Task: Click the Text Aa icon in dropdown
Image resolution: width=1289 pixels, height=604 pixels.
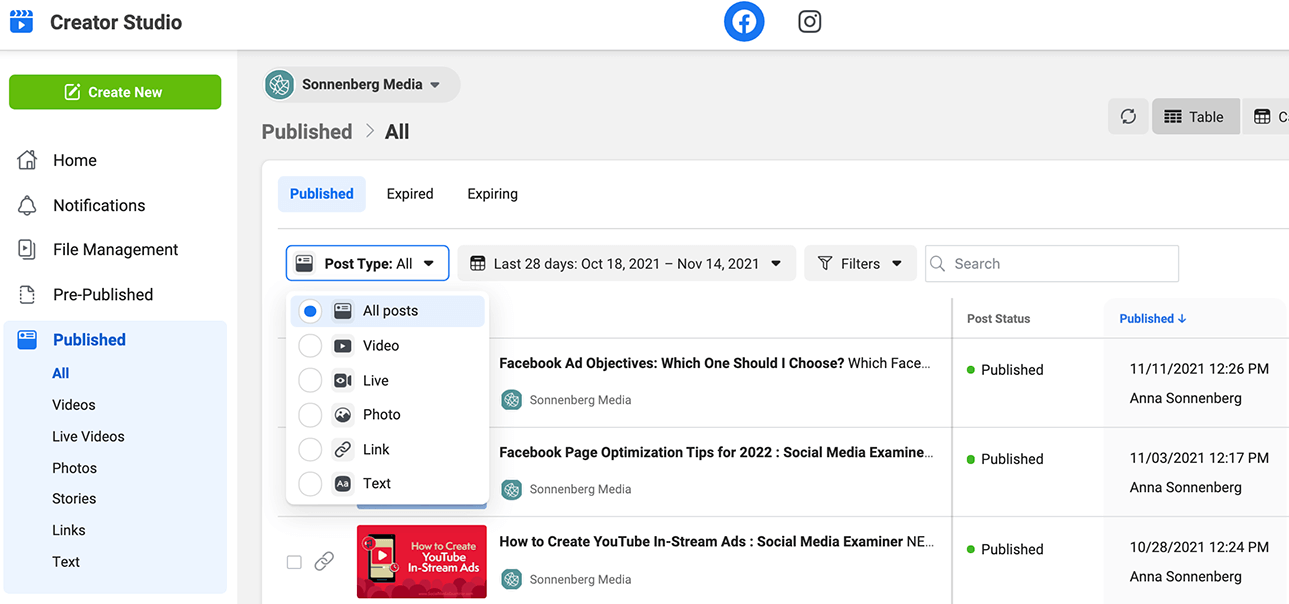Action: click(x=343, y=484)
